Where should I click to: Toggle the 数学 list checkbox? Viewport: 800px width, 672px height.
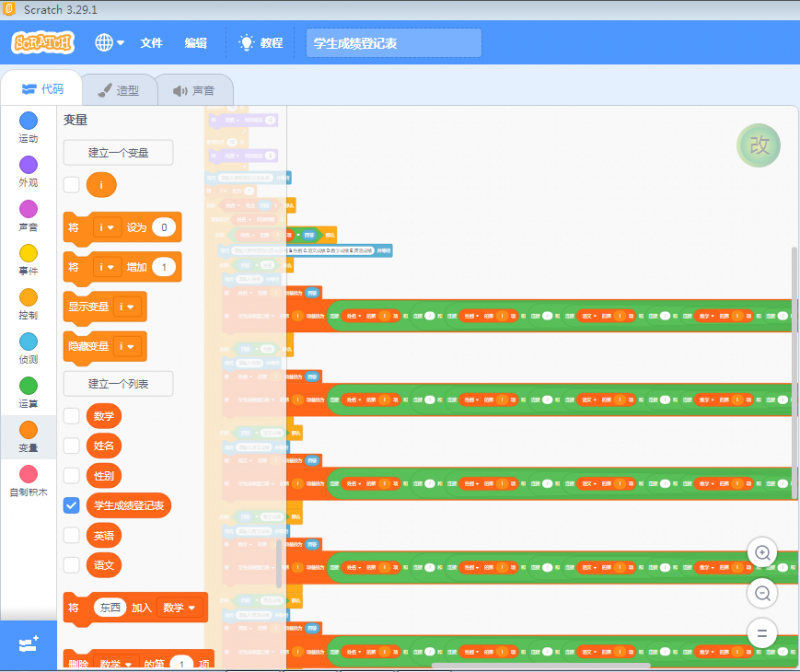71,416
